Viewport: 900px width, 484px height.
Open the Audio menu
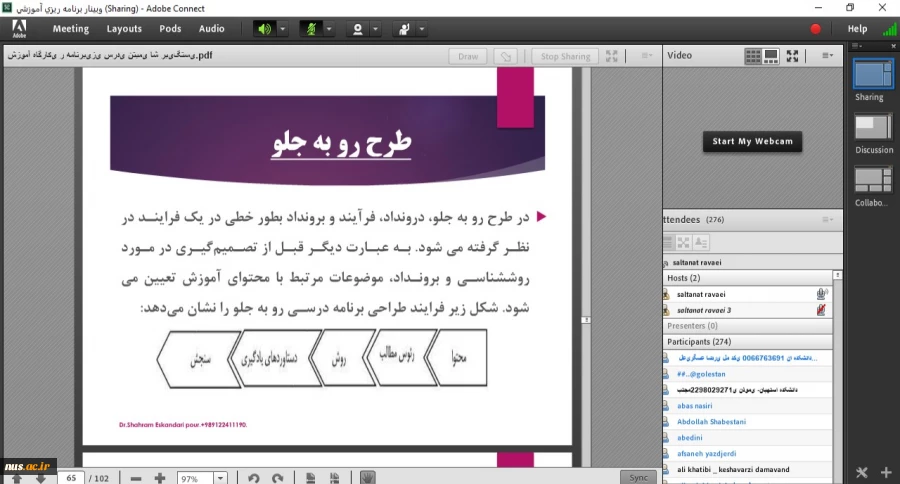pyautogui.click(x=211, y=29)
